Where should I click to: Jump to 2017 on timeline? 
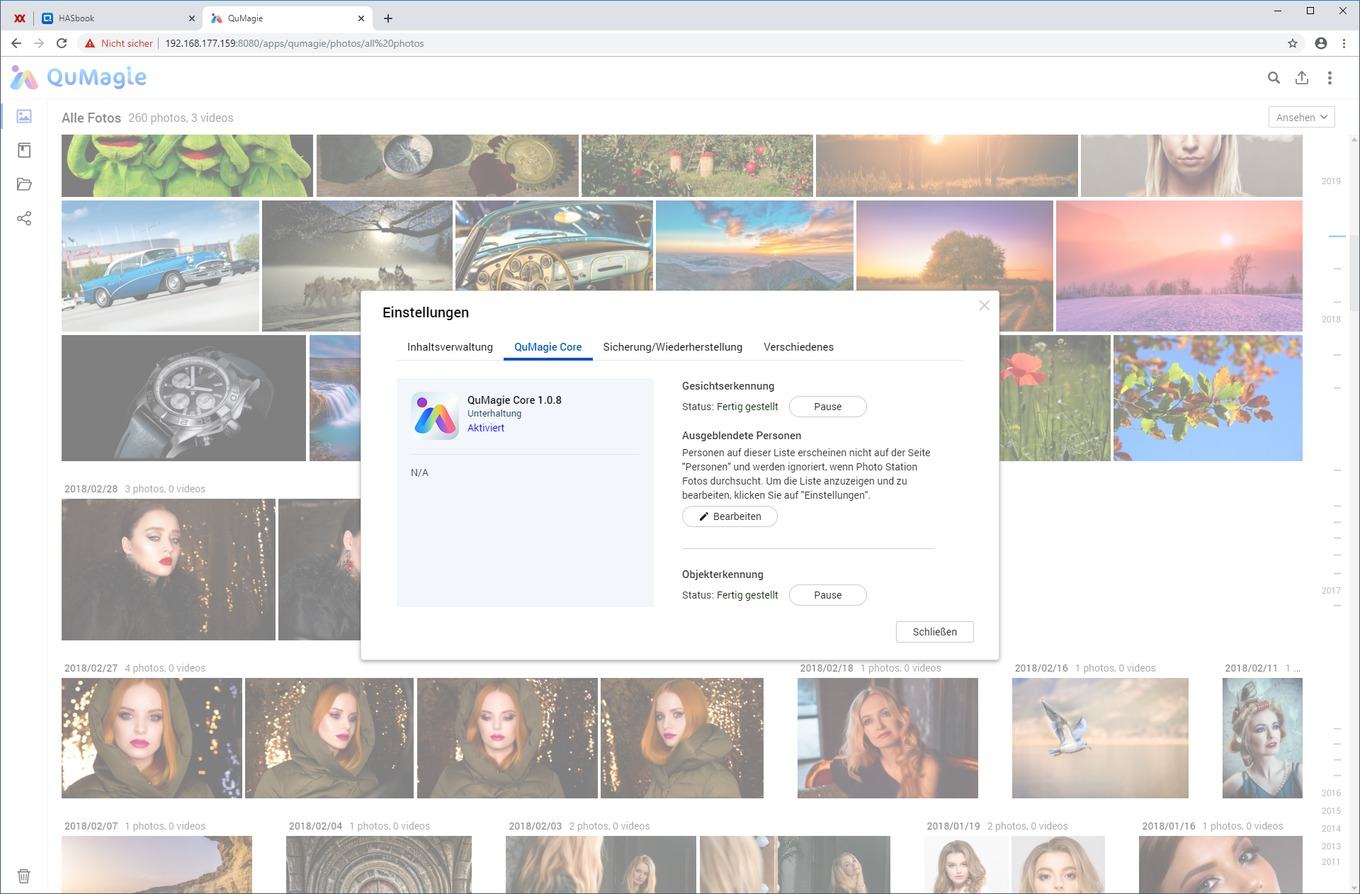pos(1330,590)
